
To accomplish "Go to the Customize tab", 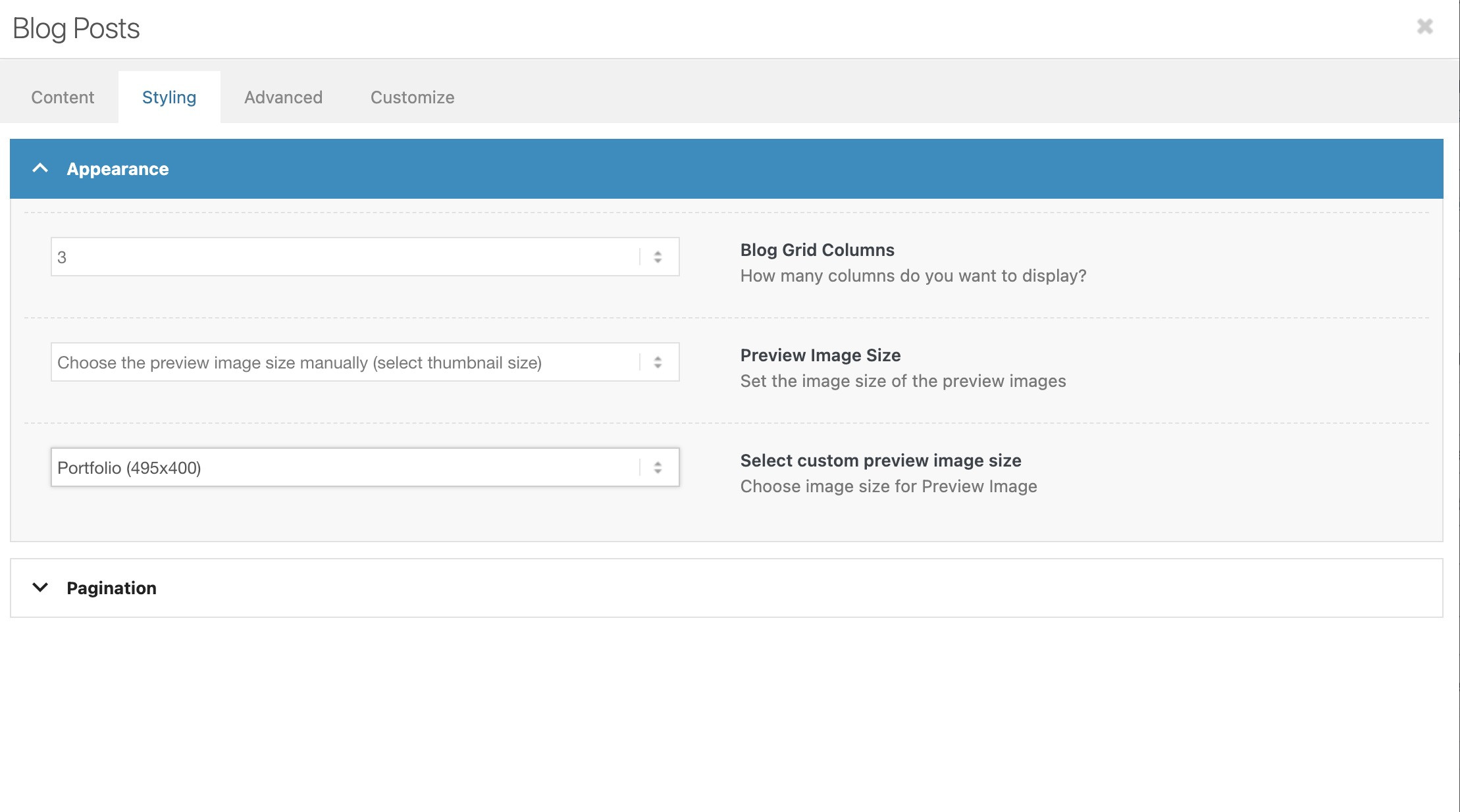I will [x=412, y=97].
